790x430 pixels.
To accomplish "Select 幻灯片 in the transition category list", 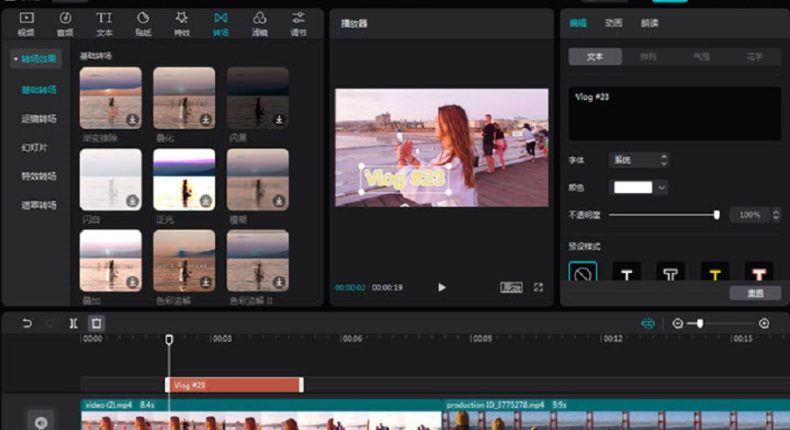I will click(x=34, y=147).
